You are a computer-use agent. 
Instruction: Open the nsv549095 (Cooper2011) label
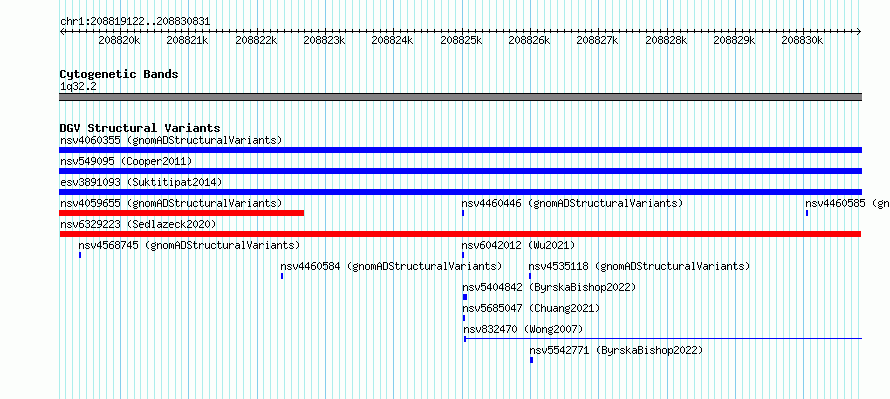pyautogui.click(x=126, y=161)
